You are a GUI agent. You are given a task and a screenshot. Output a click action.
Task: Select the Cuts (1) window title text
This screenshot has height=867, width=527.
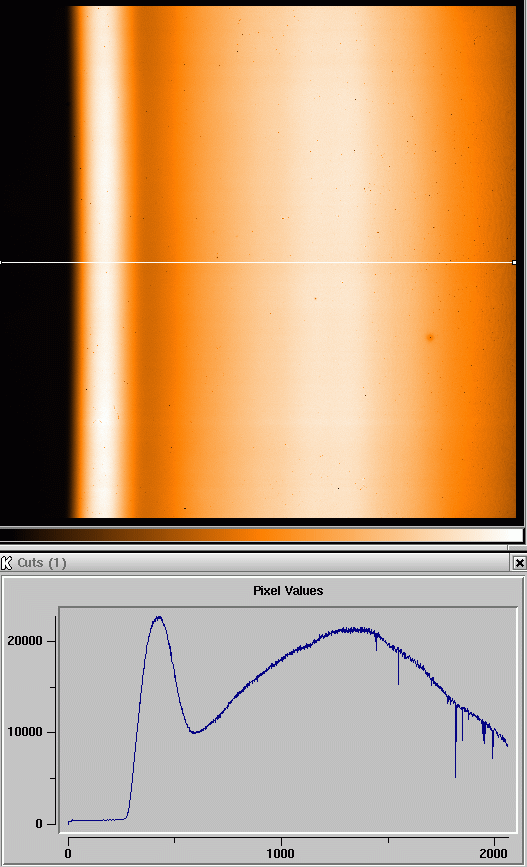(42, 563)
